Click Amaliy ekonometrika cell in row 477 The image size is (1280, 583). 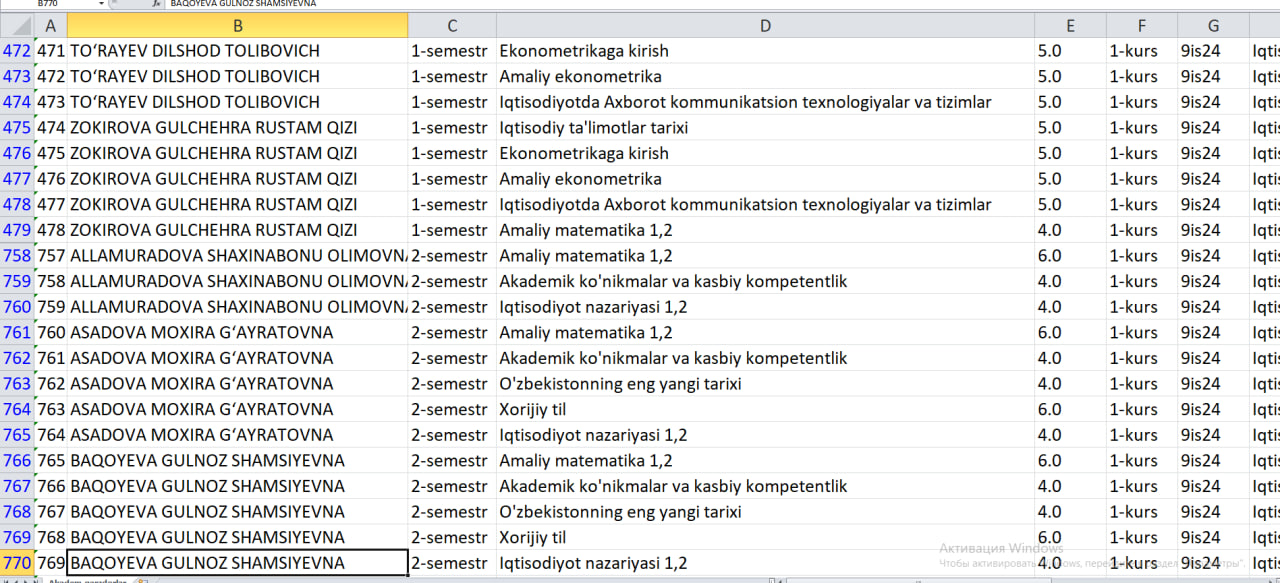point(765,179)
